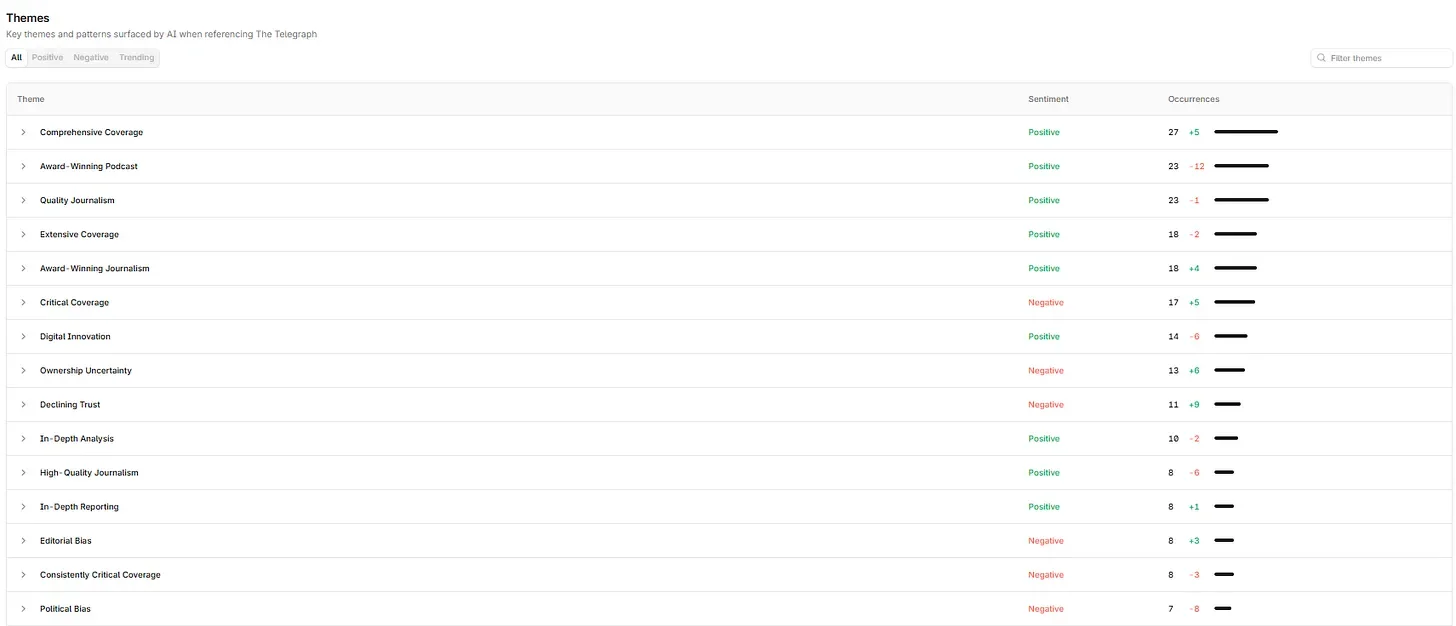
Task: Click the Quality Journalism theme name
Action: (77, 200)
